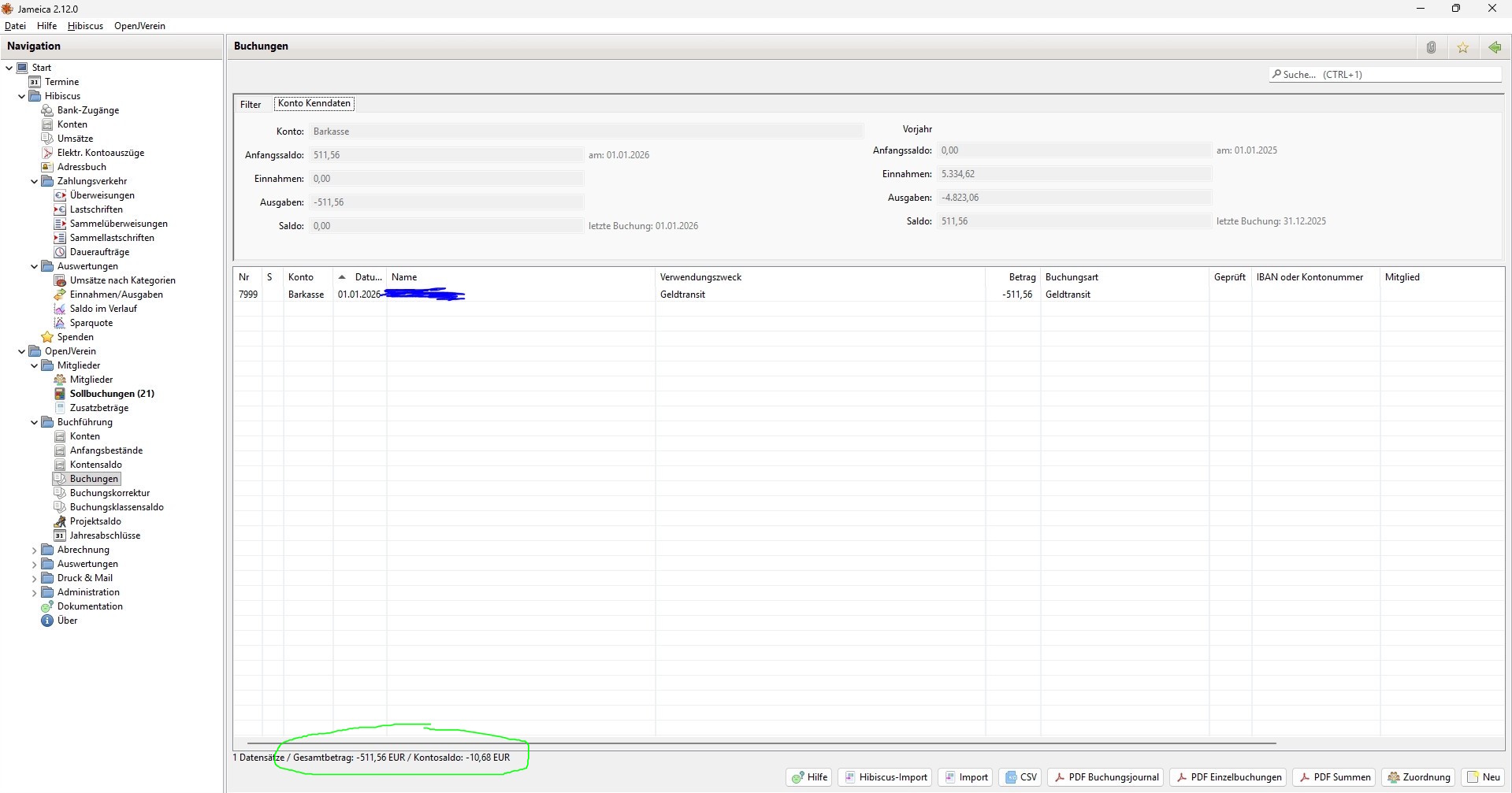Export bookings with the CSV button
1512x793 pixels.
1021,777
